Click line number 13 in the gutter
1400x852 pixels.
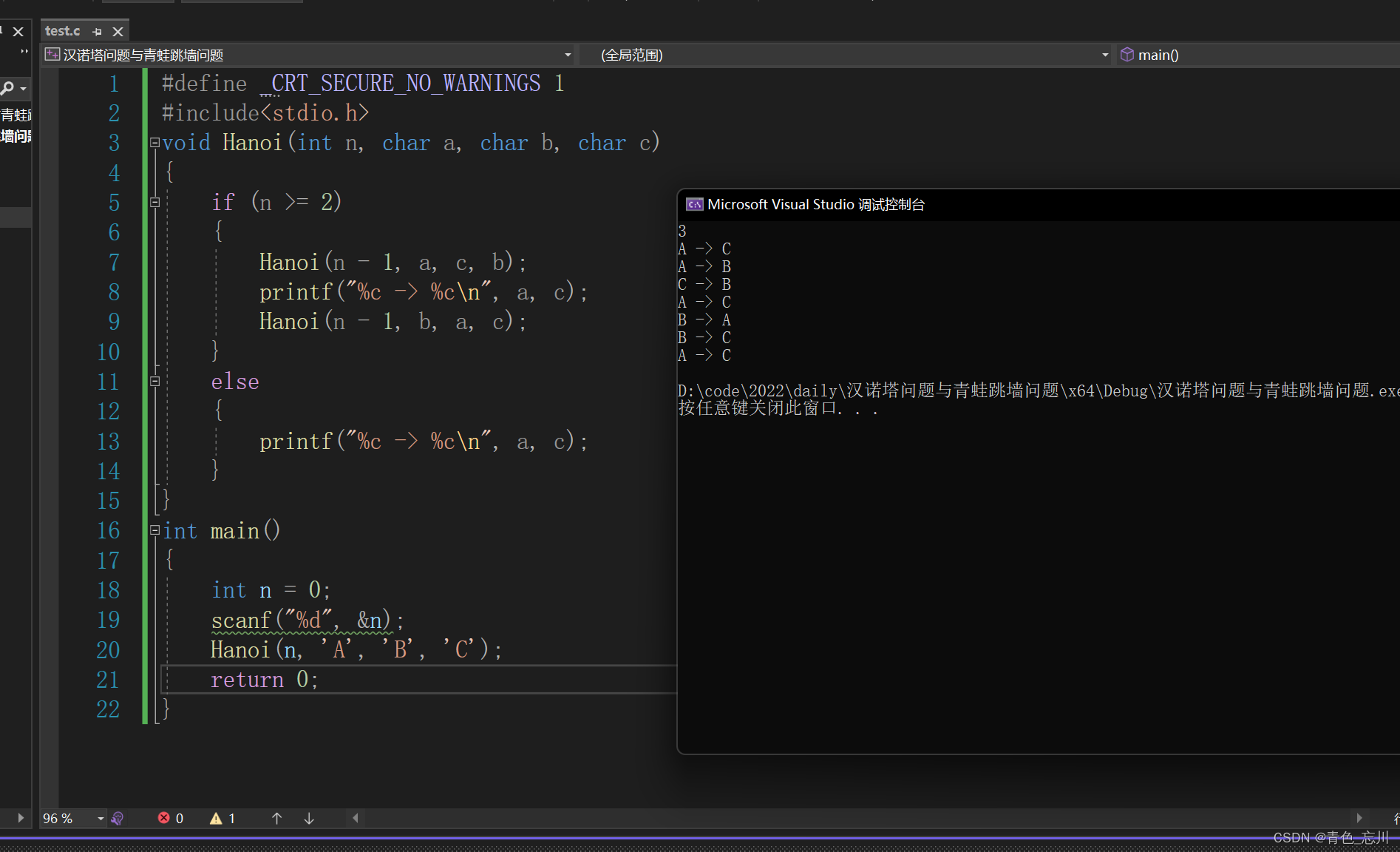(x=108, y=441)
